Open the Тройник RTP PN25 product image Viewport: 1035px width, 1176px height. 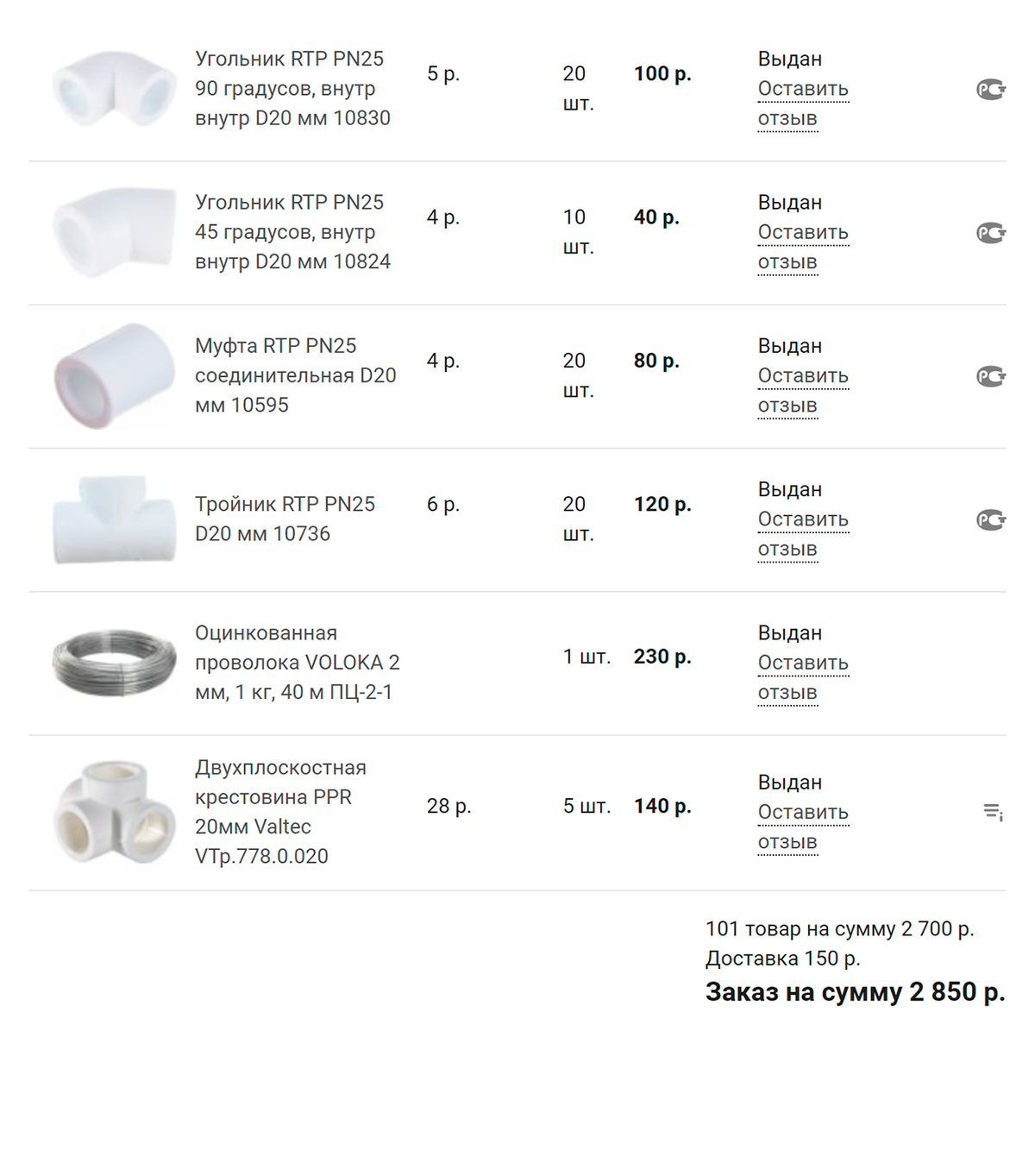[x=114, y=519]
